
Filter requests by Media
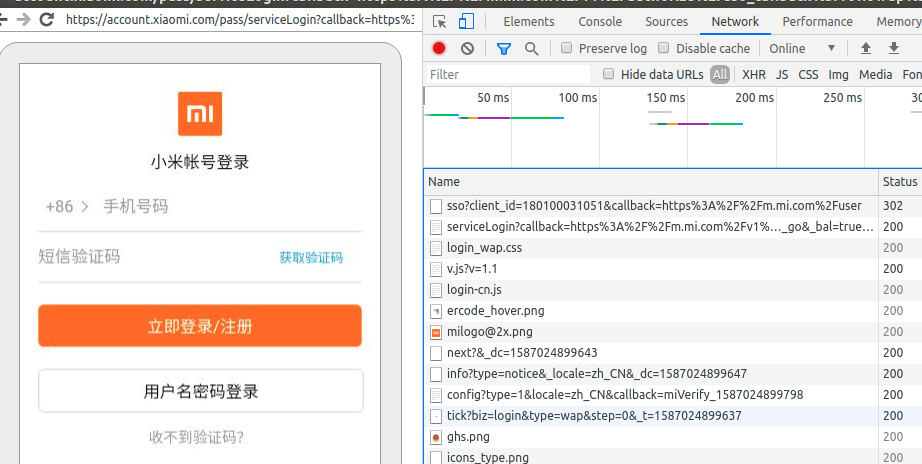876,75
